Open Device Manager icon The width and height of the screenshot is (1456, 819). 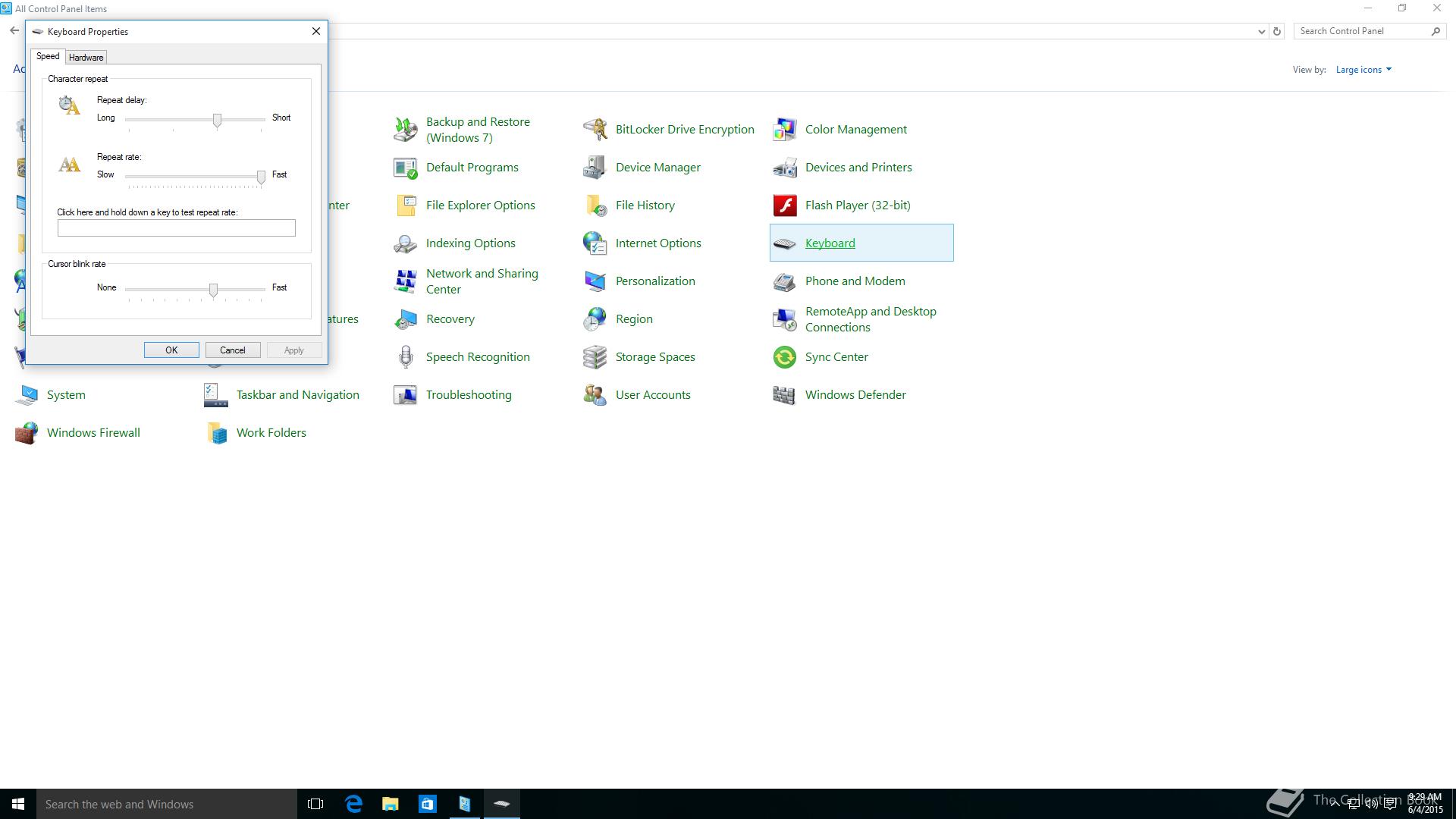595,168
